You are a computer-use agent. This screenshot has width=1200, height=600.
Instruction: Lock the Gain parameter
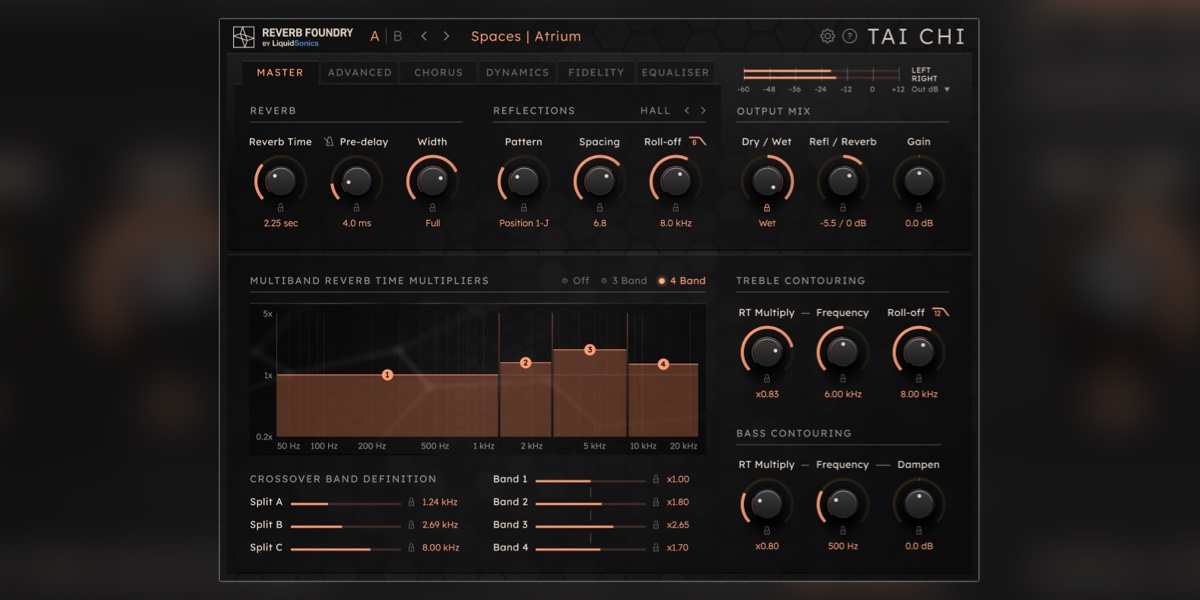click(x=919, y=208)
